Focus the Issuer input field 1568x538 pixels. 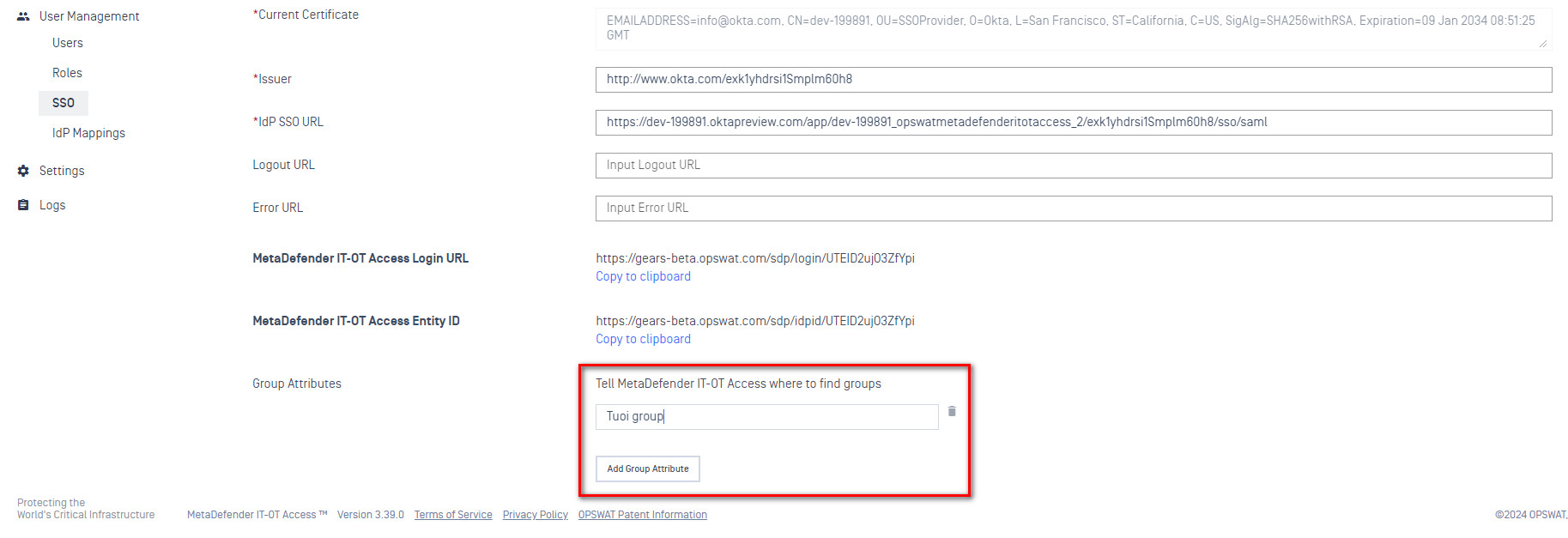(x=1073, y=80)
